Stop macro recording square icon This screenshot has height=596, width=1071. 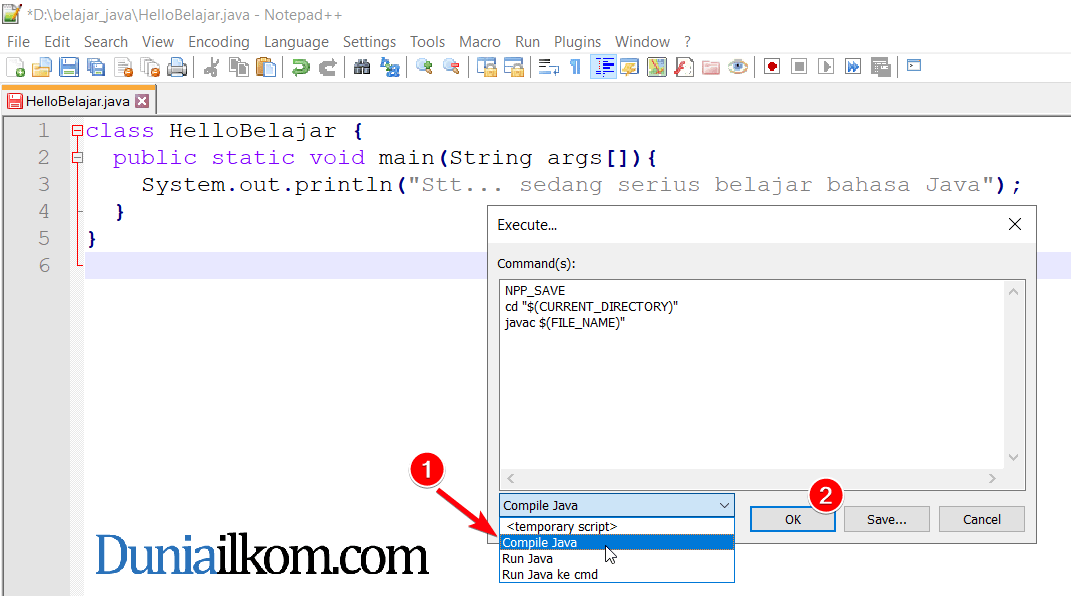click(x=799, y=67)
